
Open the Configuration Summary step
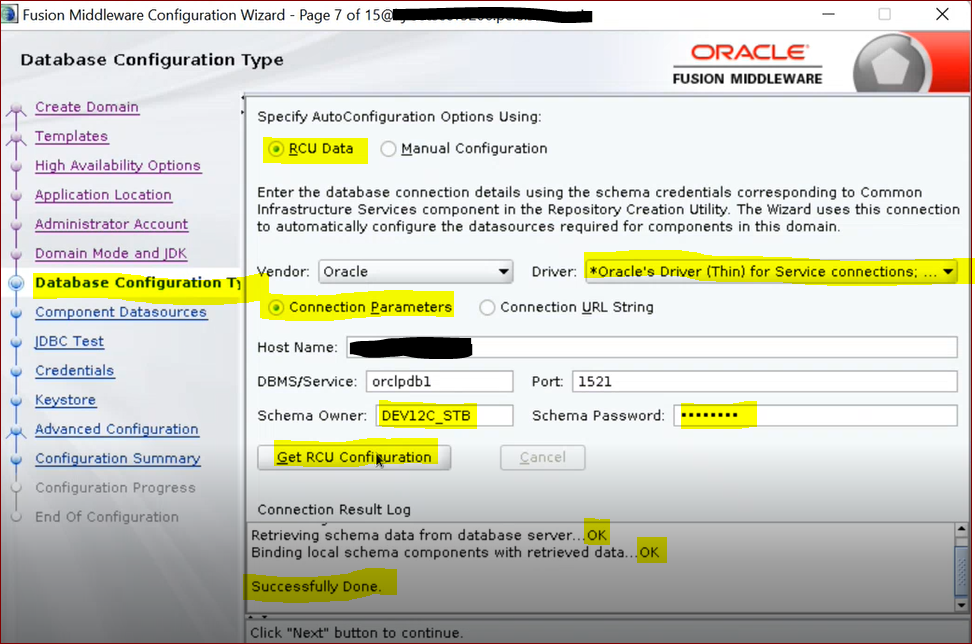point(118,458)
